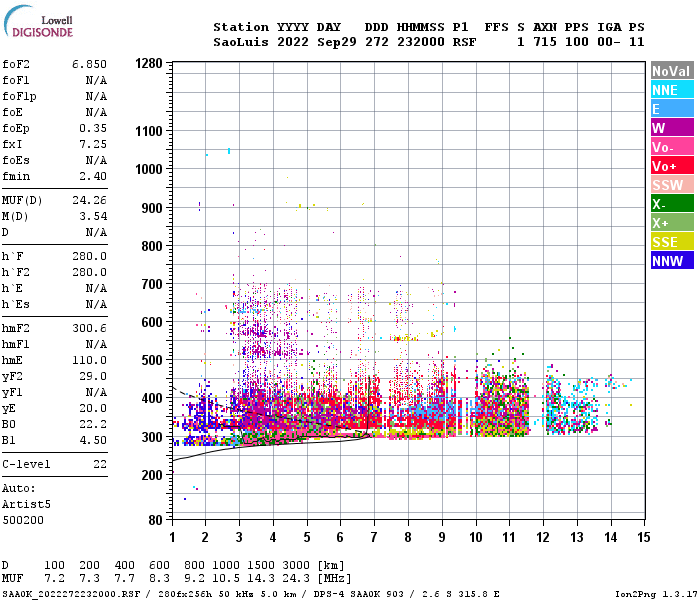Click the MUF 24.3 value in table

pyautogui.click(x=296, y=579)
